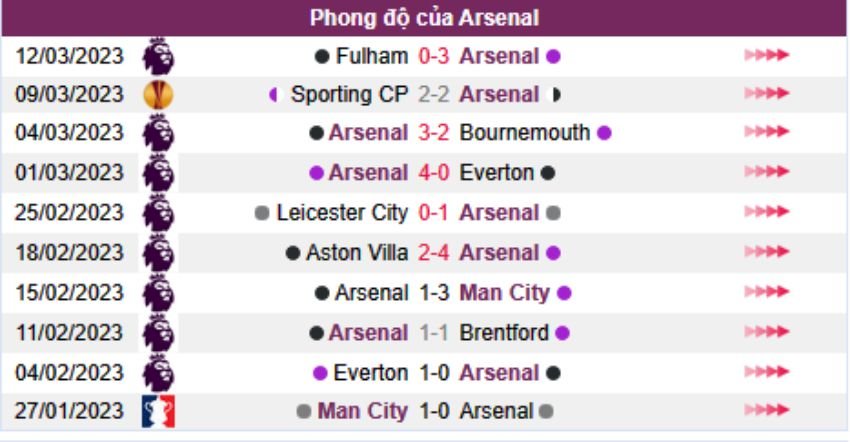
Task: Expand details arrows for 27/01/2023 match
Action: point(766,411)
